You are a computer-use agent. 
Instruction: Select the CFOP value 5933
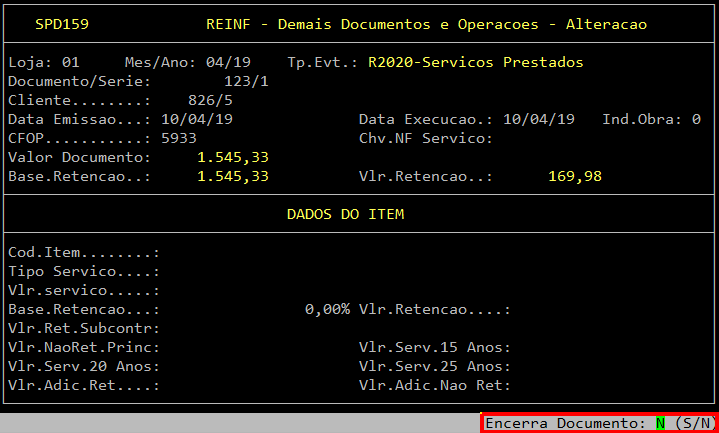[179, 138]
